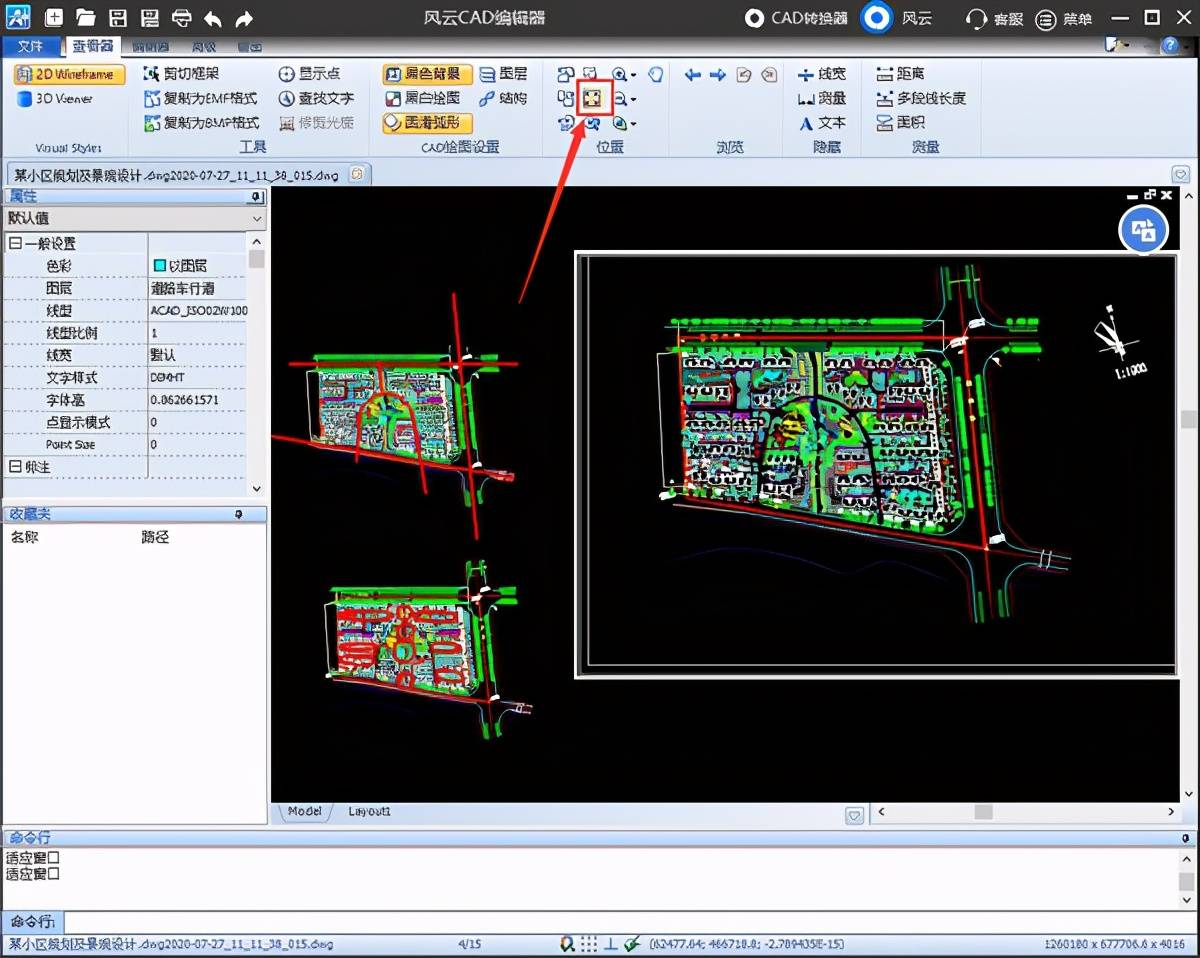
Task: Click the print icon in title bar
Action: pyautogui.click(x=181, y=18)
